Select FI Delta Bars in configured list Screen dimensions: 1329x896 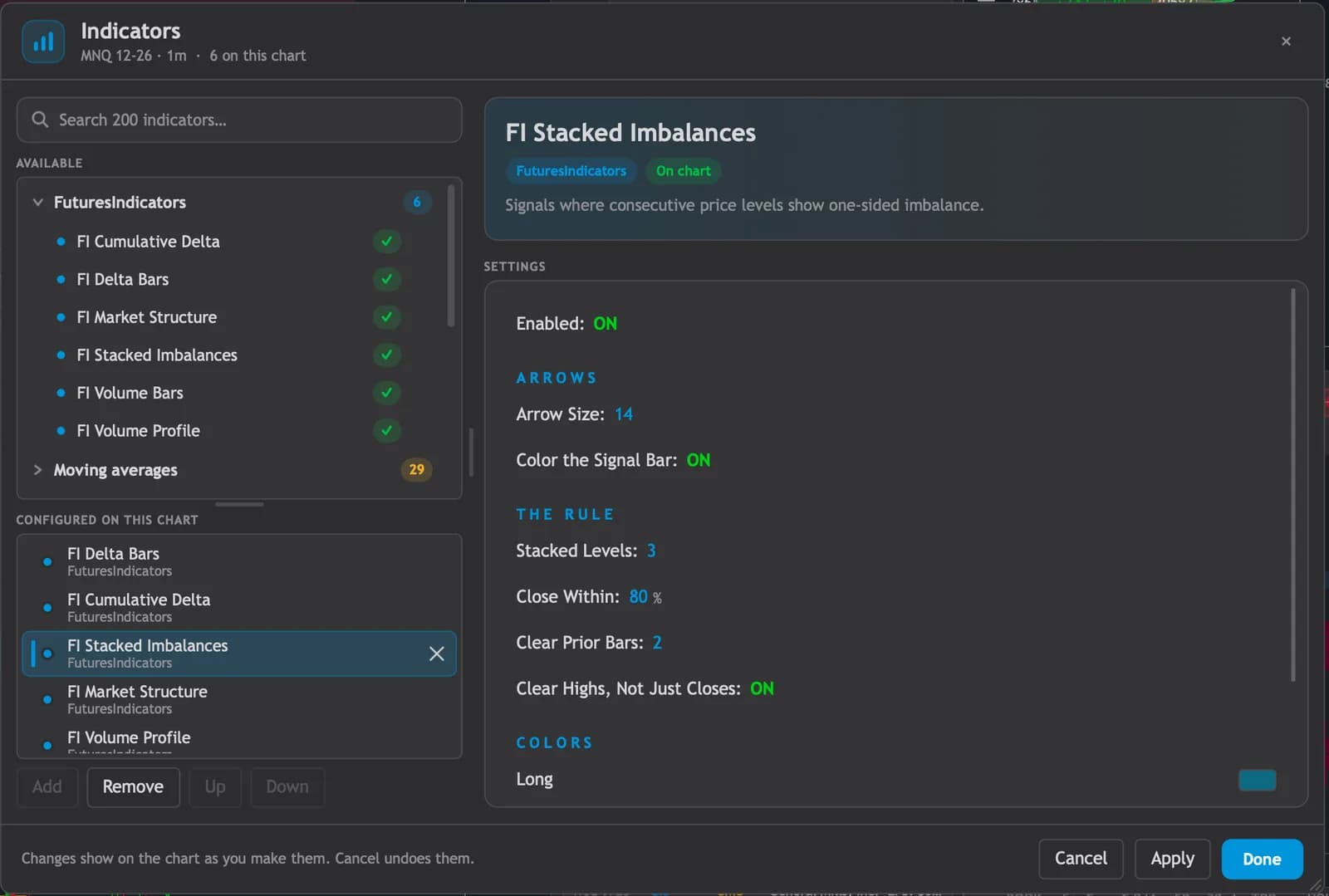(x=239, y=561)
